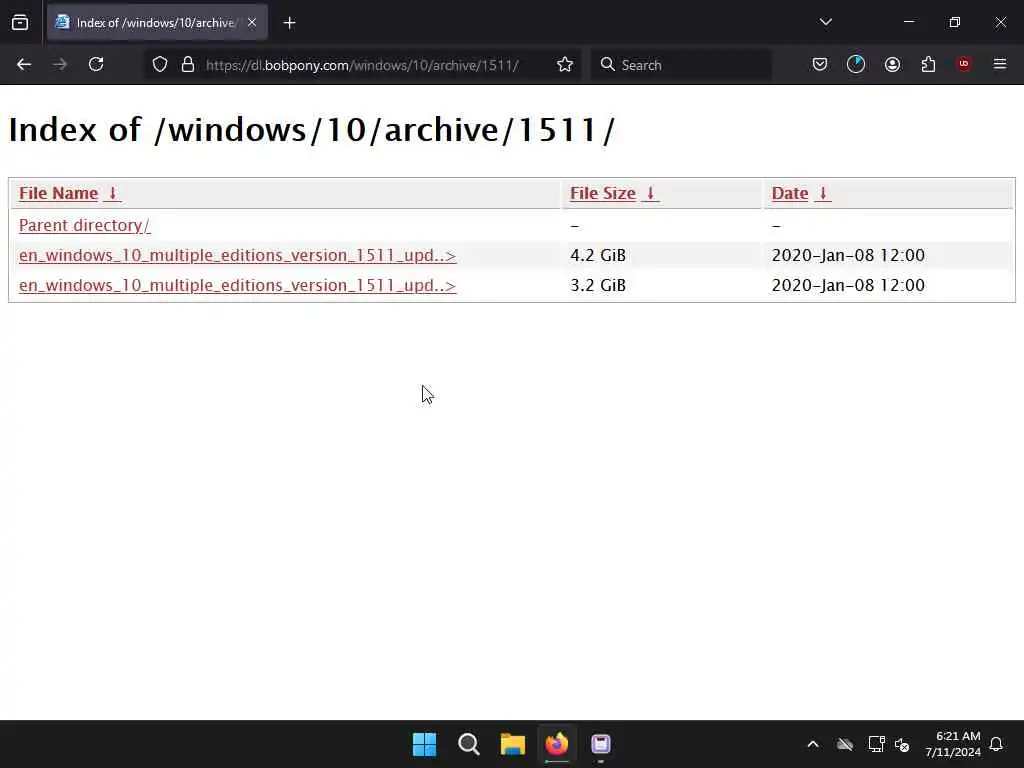The width and height of the screenshot is (1024, 768).
Task: Go back to previous page
Action: (24, 64)
